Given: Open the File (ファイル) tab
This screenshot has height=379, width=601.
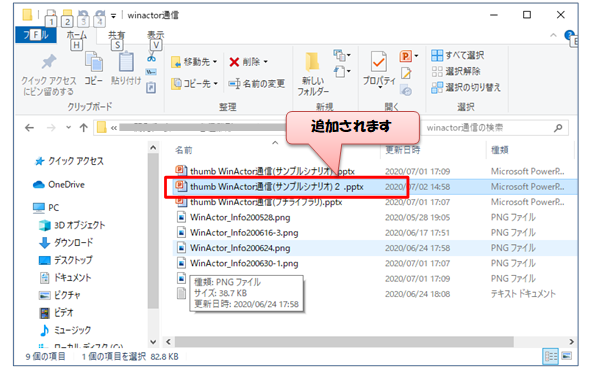Looking at the screenshot, I should click(x=36, y=35).
